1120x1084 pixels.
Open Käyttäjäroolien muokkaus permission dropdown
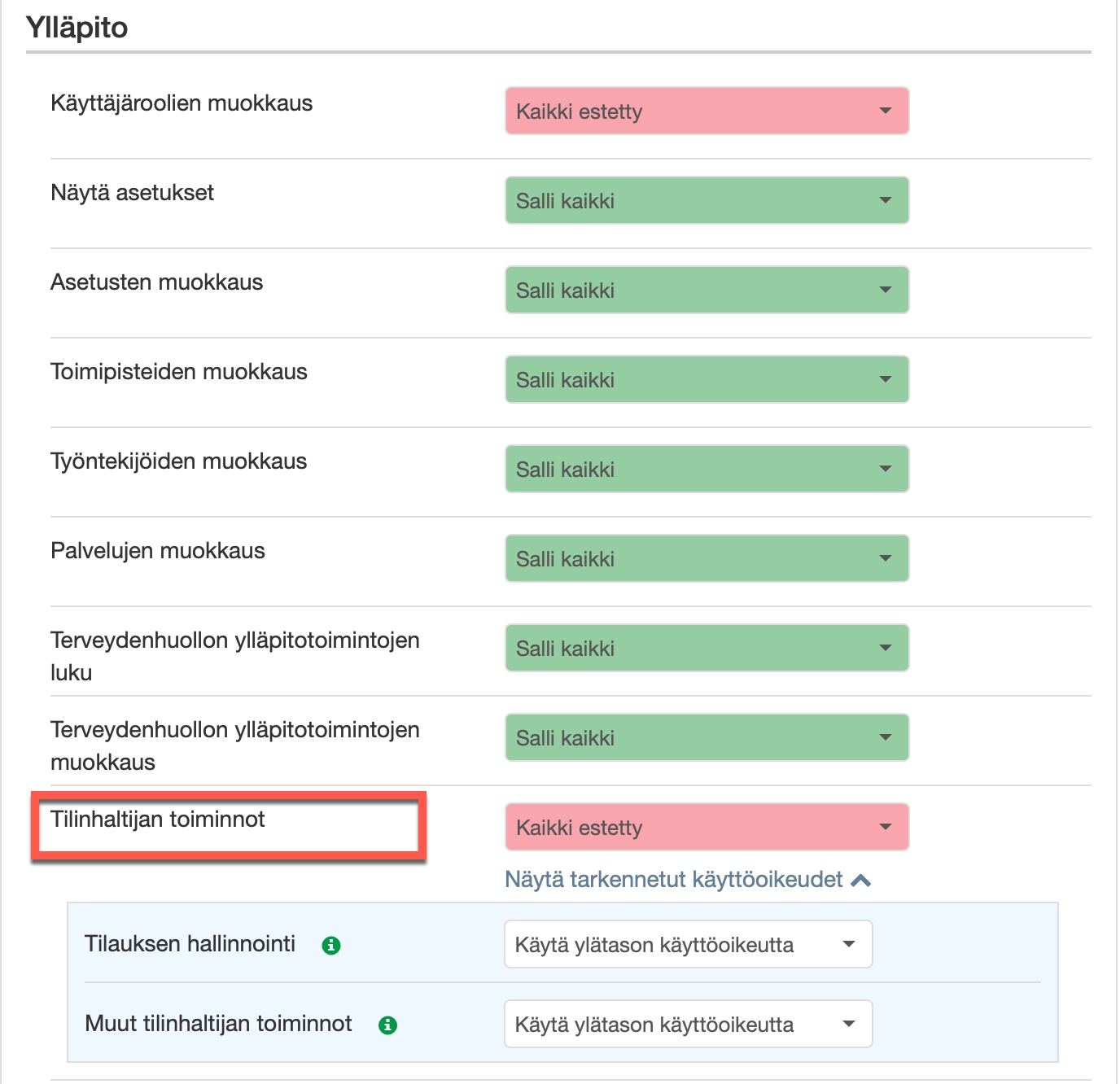click(x=707, y=111)
